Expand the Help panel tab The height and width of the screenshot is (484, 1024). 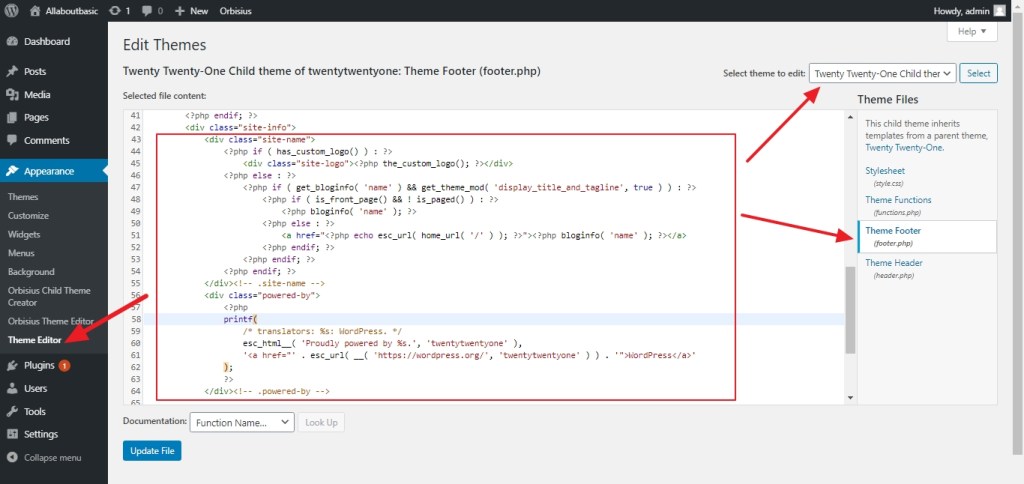click(971, 32)
